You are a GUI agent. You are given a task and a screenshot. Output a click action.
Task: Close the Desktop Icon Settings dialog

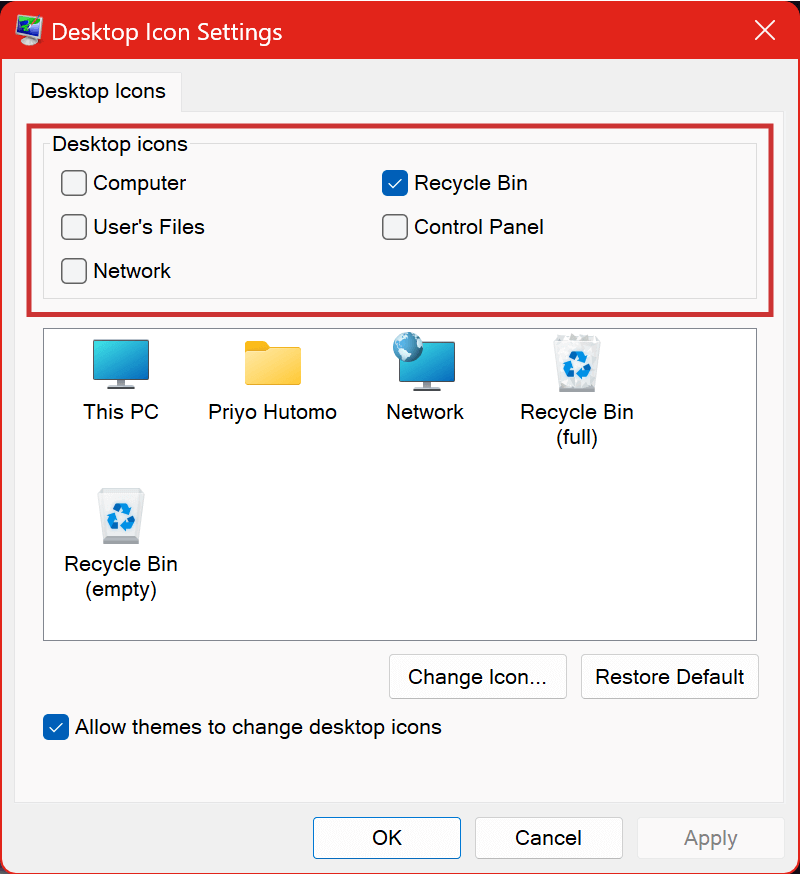[x=765, y=30]
